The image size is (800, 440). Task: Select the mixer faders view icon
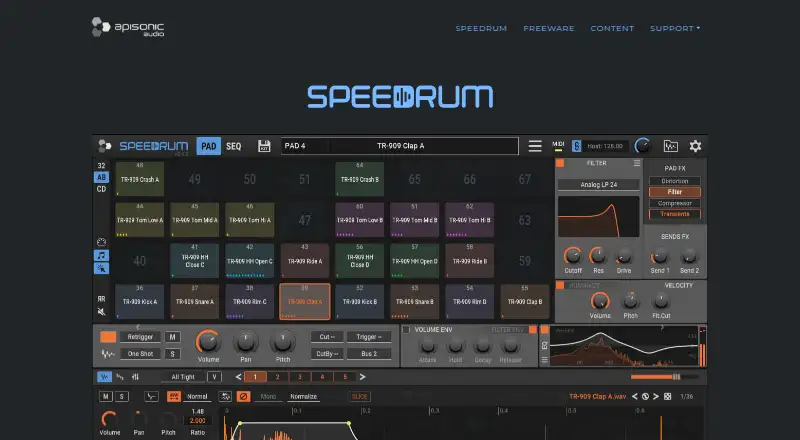135,377
